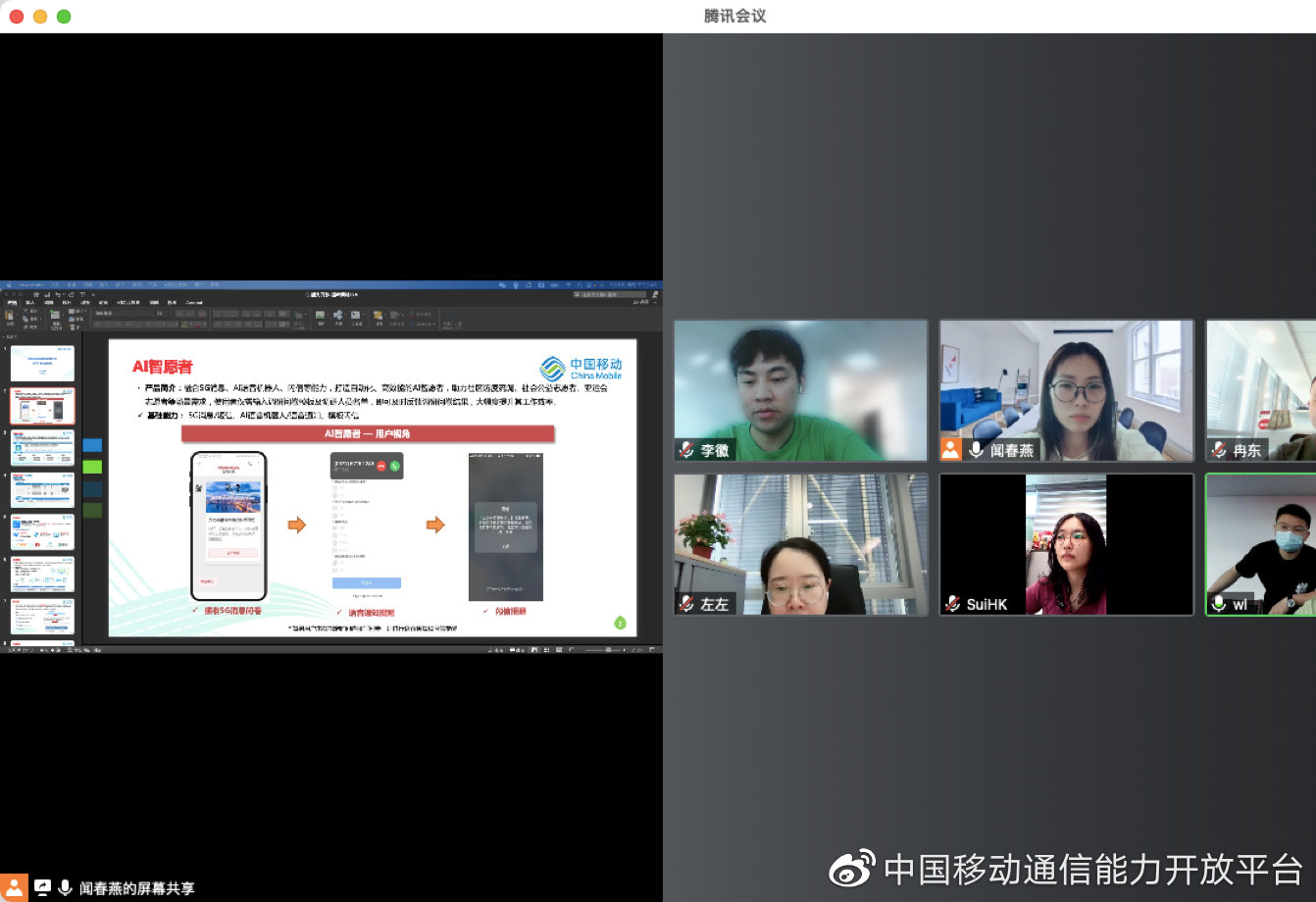The width and height of the screenshot is (1316, 902).
Task: Click the Shapes icon in the PowerPoint ribbon
Action: click(x=338, y=315)
